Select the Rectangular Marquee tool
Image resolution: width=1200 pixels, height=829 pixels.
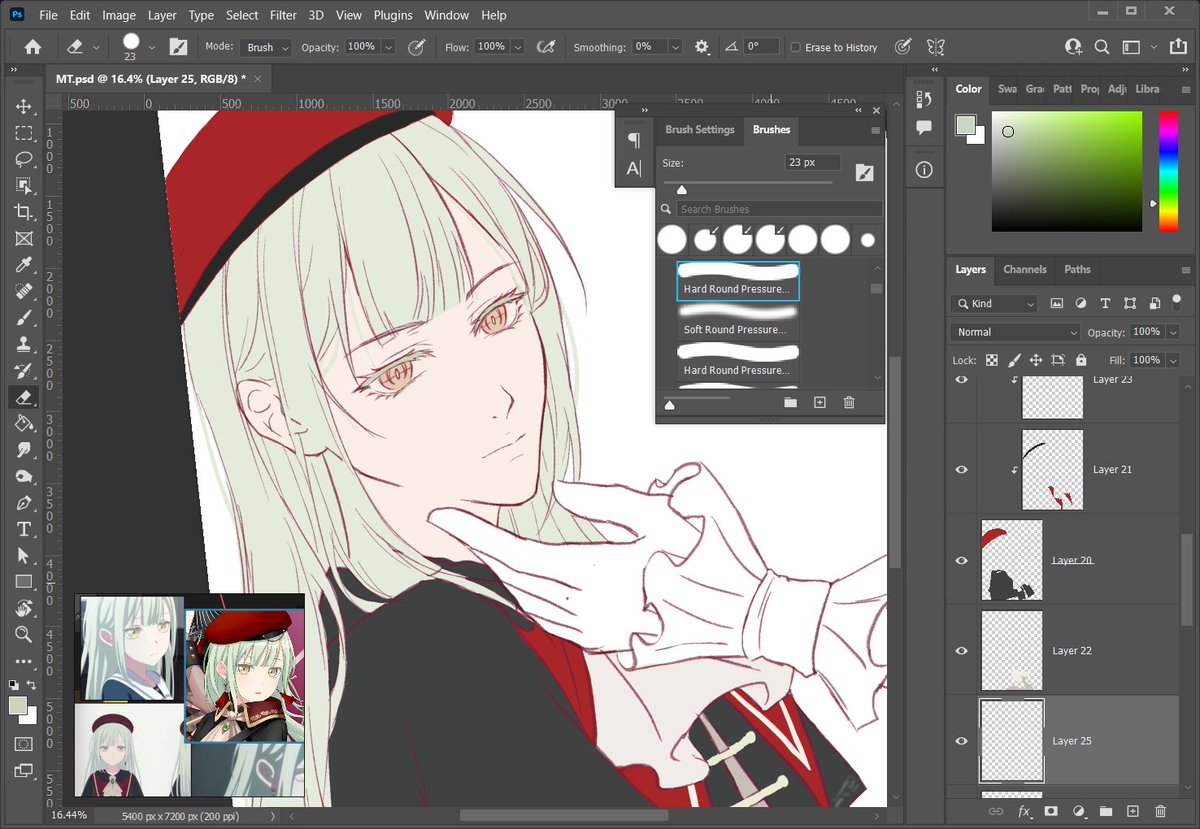(x=24, y=133)
